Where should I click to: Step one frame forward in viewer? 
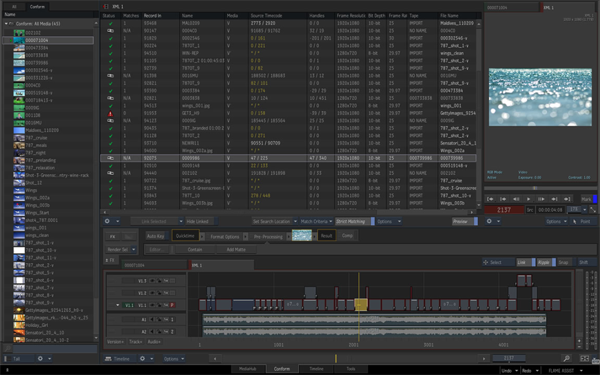click(x=541, y=199)
